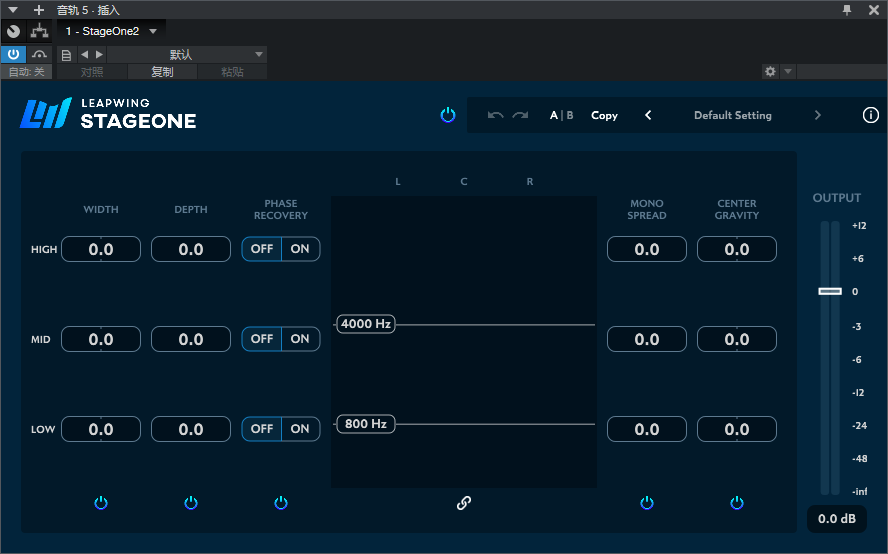
Task: Go to the previous preset arrow
Action: (648, 115)
